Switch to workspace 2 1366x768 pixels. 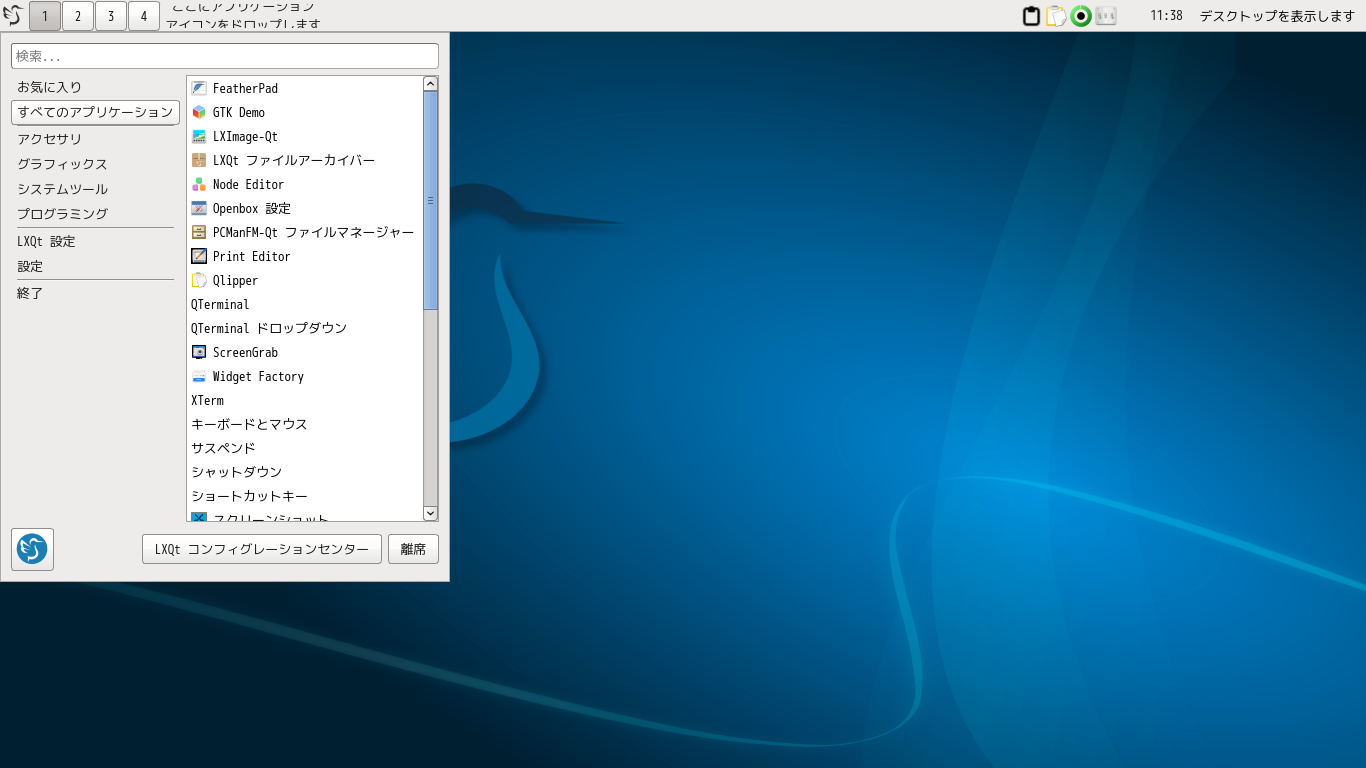point(78,16)
